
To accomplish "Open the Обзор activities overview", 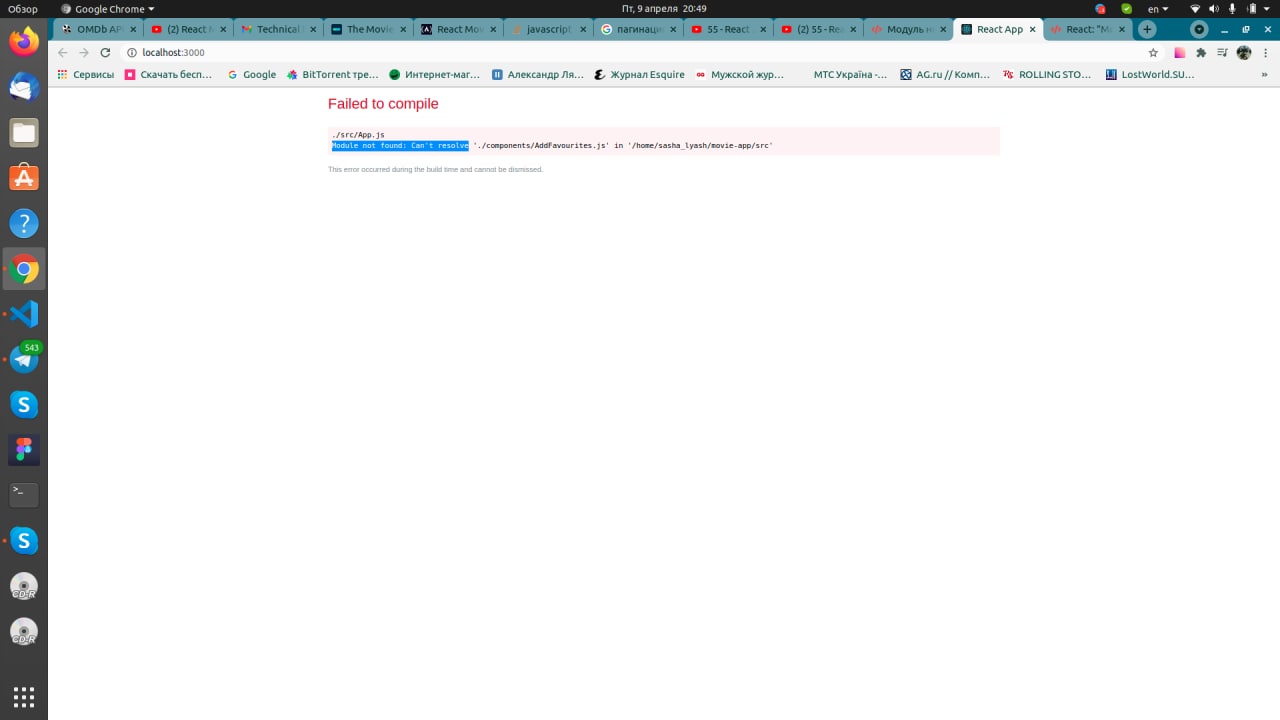I will [x=23, y=9].
